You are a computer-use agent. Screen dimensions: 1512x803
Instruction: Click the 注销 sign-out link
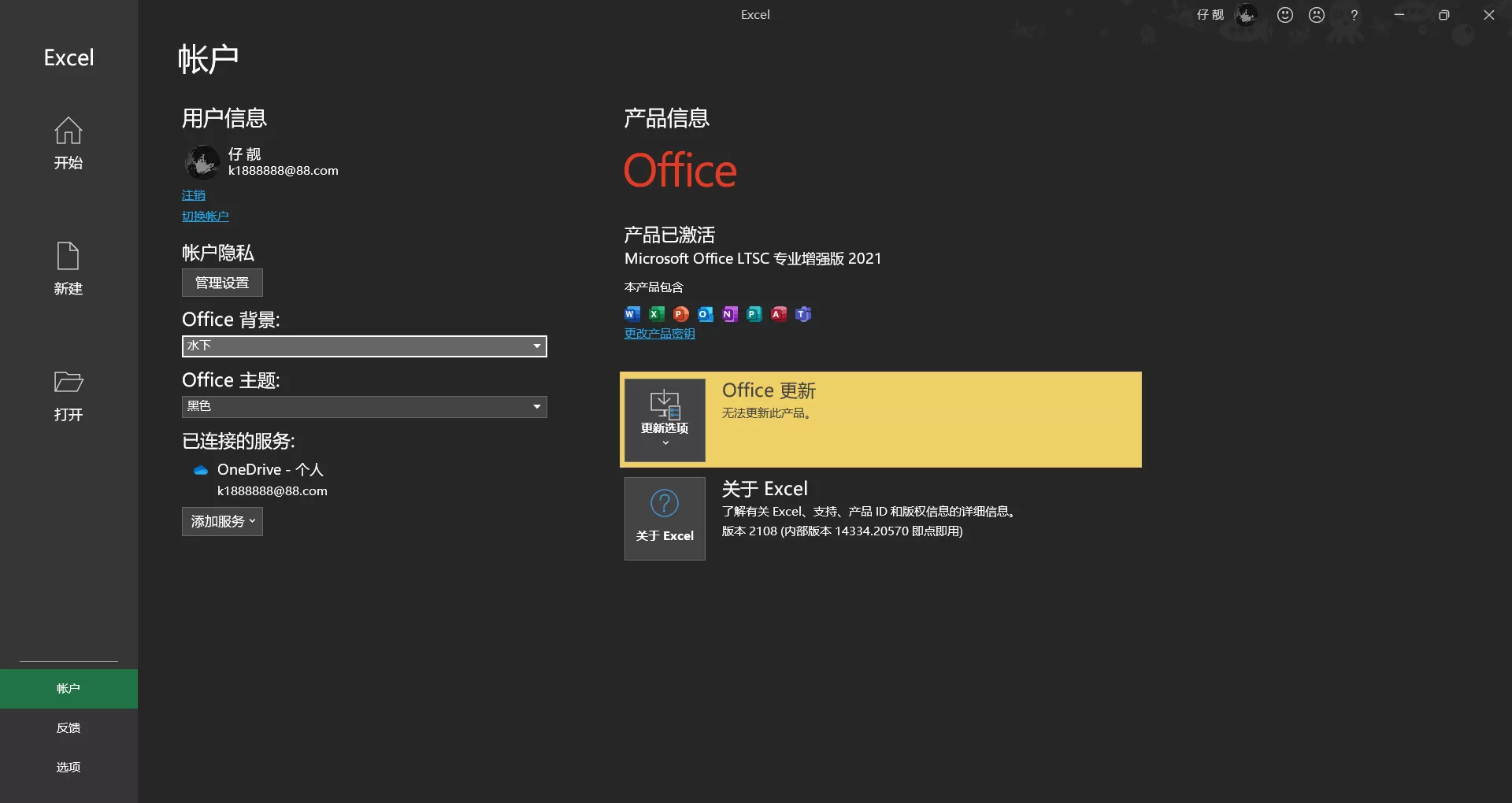pyautogui.click(x=194, y=194)
